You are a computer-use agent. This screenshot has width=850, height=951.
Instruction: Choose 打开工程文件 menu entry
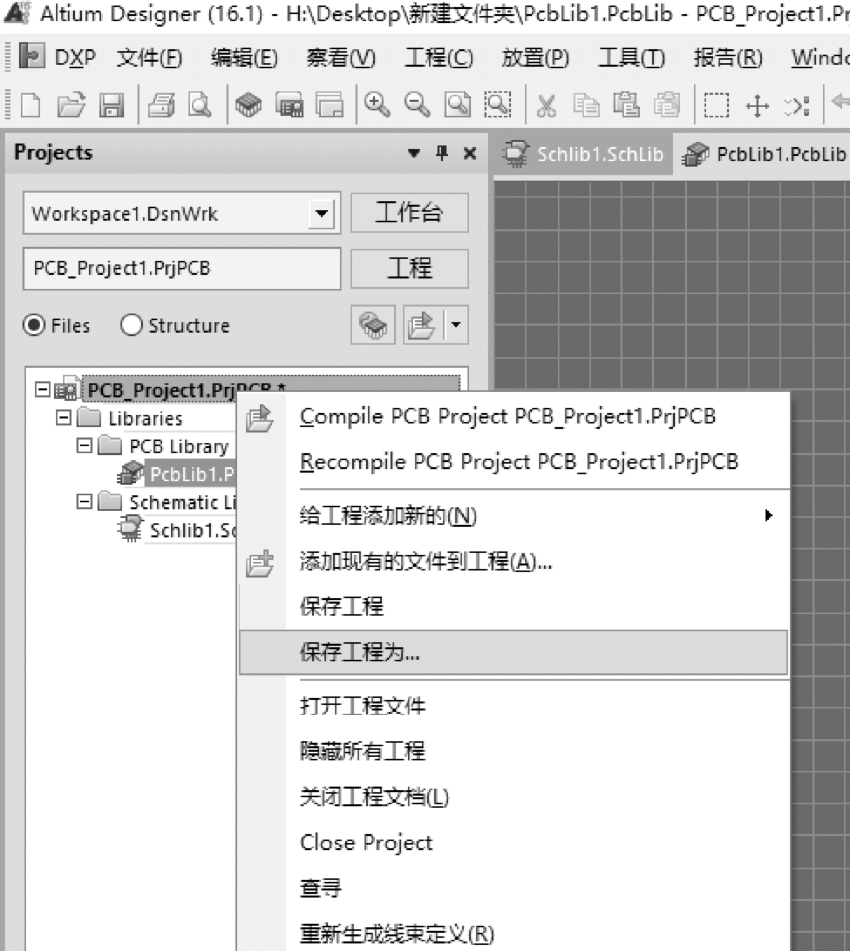pyautogui.click(x=514, y=705)
